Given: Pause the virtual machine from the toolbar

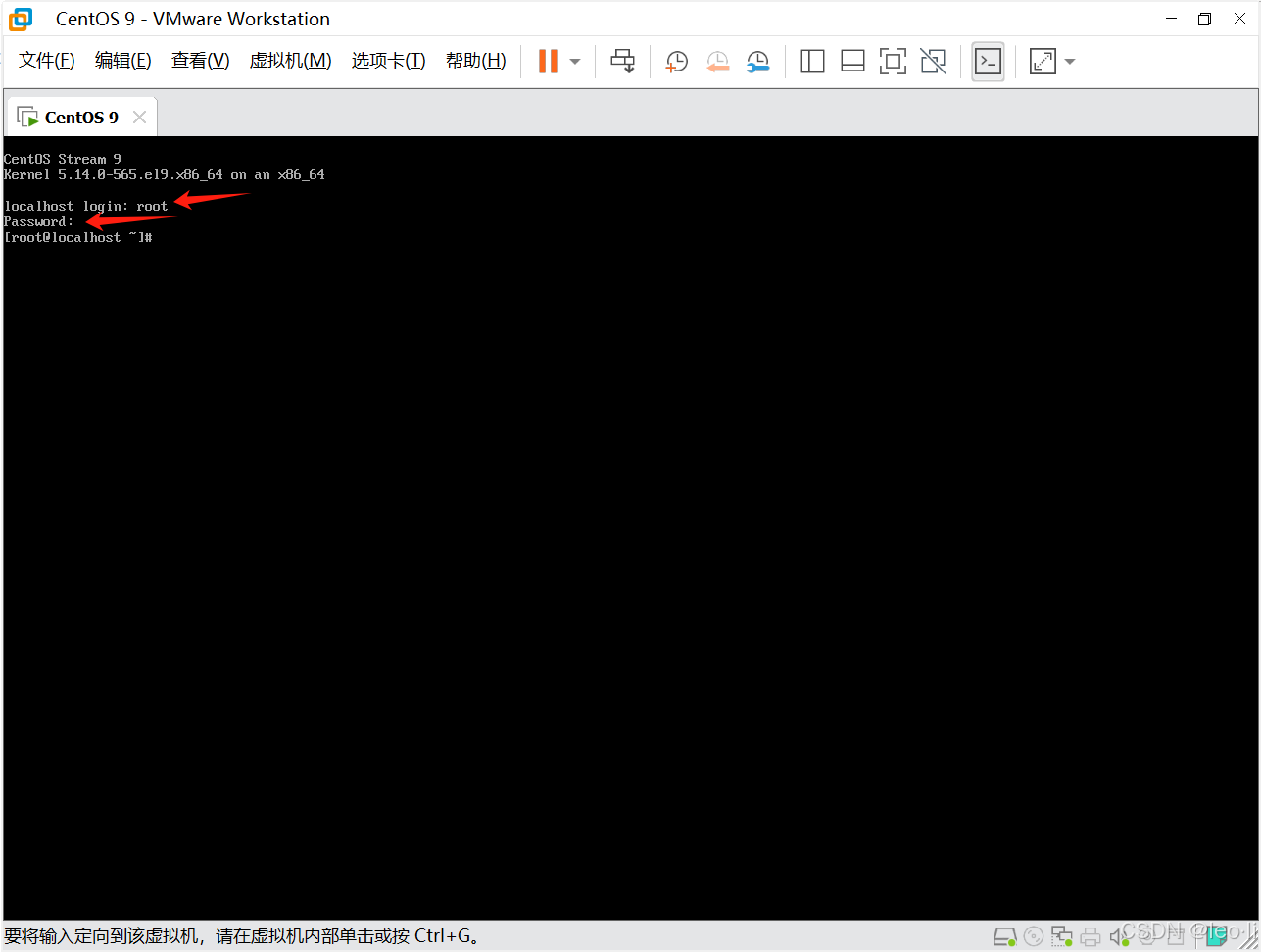Looking at the screenshot, I should (x=548, y=61).
